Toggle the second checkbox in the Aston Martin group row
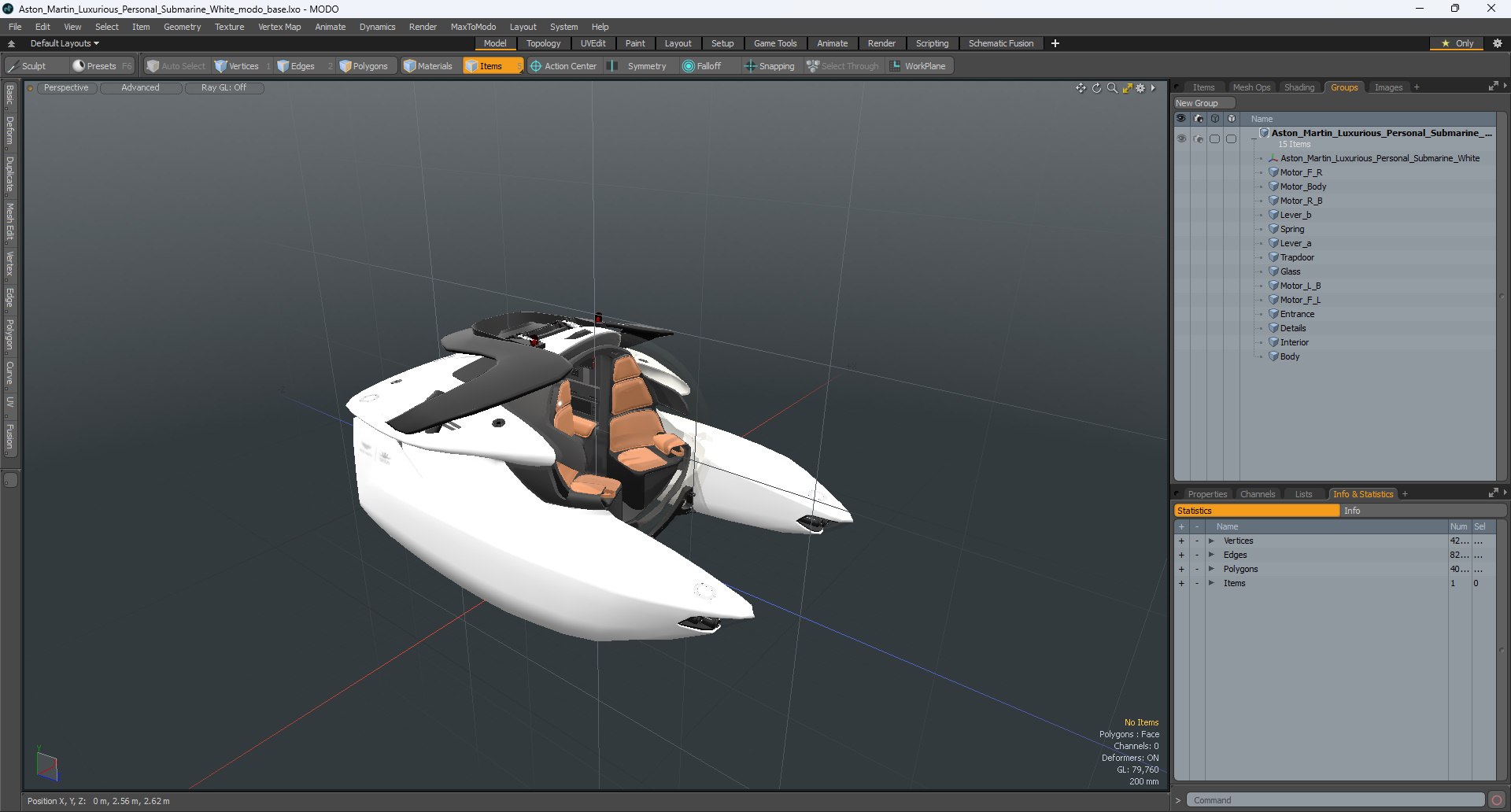 pyautogui.click(x=1232, y=138)
